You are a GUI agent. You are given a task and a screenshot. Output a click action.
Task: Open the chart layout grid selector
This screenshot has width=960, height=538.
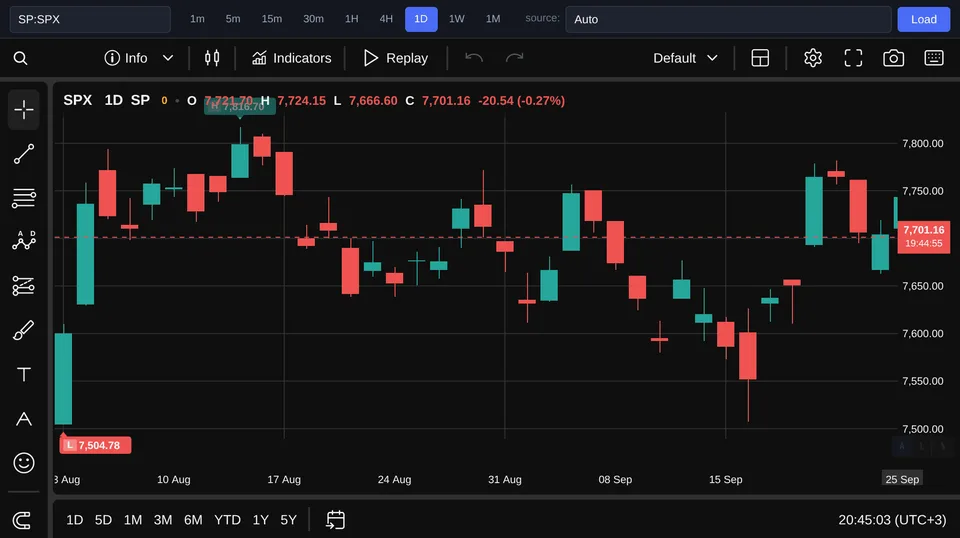(x=760, y=58)
